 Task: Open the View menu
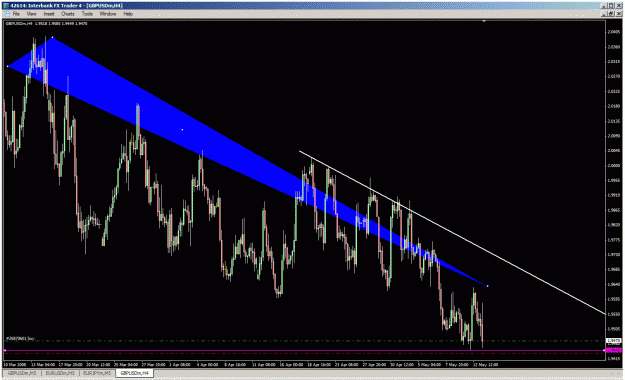click(x=31, y=14)
